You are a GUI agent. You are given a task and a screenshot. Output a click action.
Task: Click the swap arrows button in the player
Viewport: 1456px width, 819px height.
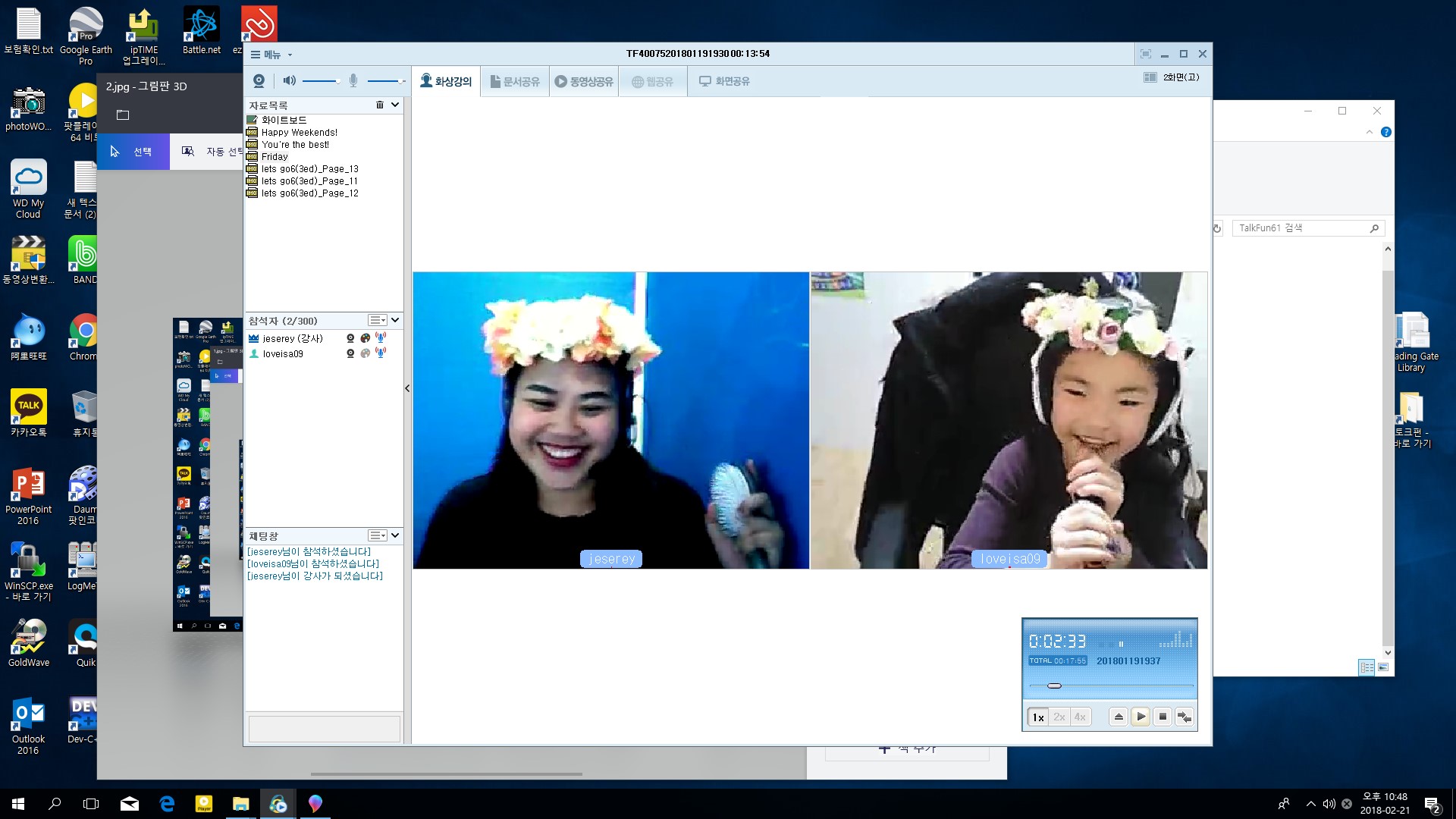[1185, 717]
